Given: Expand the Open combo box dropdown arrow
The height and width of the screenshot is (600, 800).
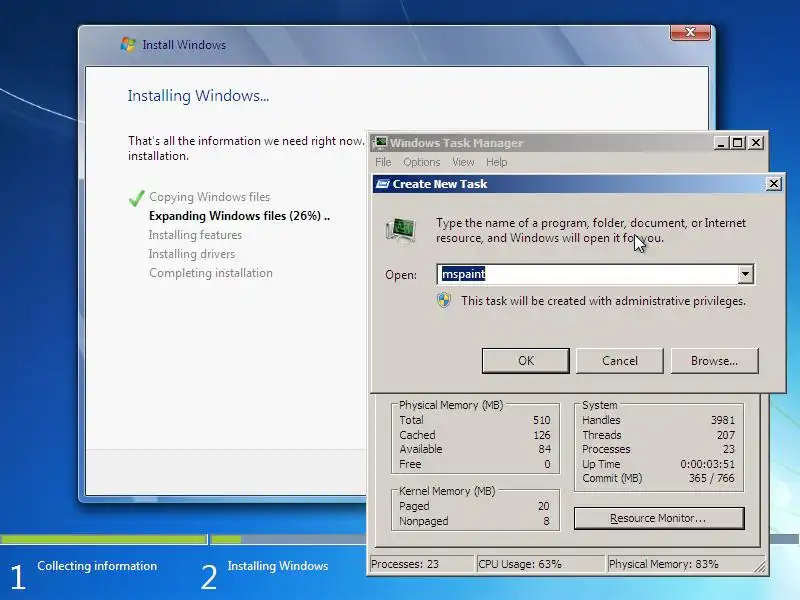Looking at the screenshot, I should pos(745,274).
